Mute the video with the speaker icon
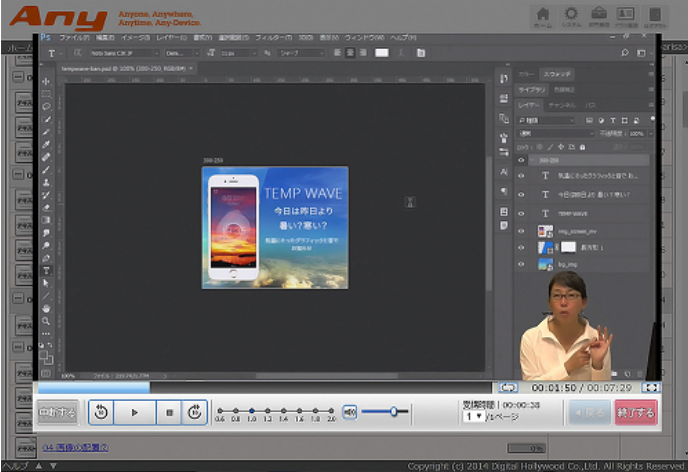The width and height of the screenshot is (688, 472). (350, 411)
